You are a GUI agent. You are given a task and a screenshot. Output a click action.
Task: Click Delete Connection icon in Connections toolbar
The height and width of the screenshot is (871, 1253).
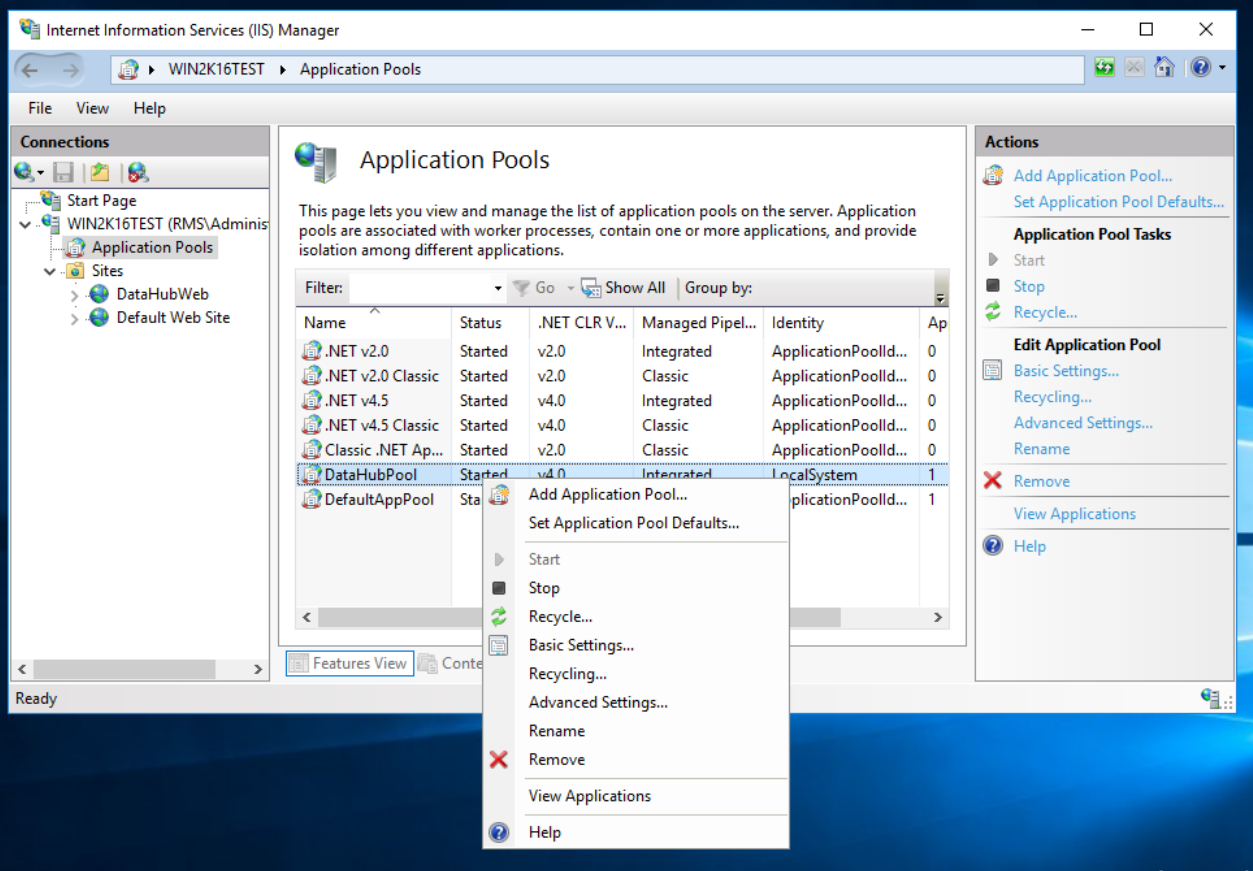coord(138,172)
